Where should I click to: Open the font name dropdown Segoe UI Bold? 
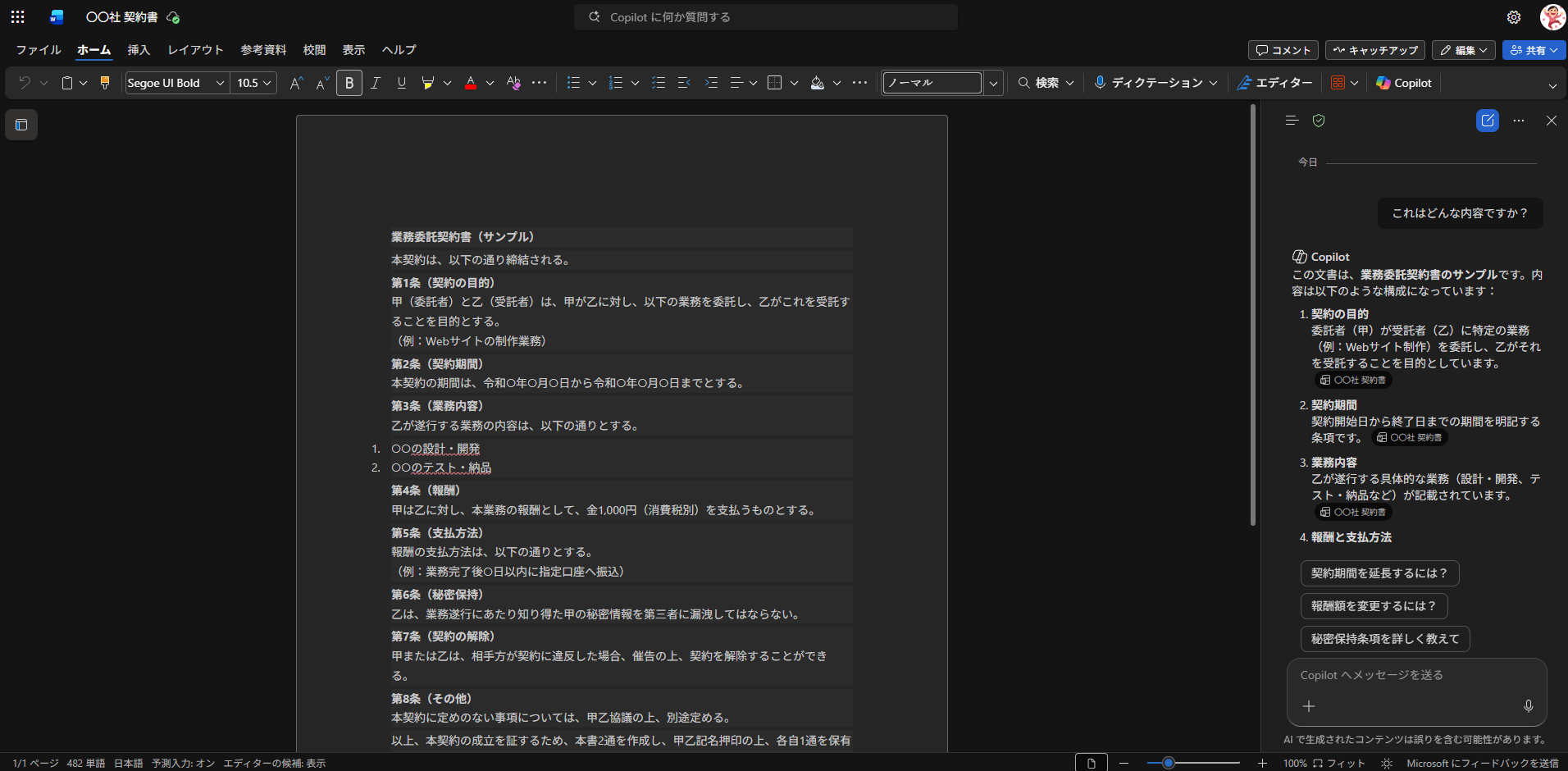click(x=219, y=83)
